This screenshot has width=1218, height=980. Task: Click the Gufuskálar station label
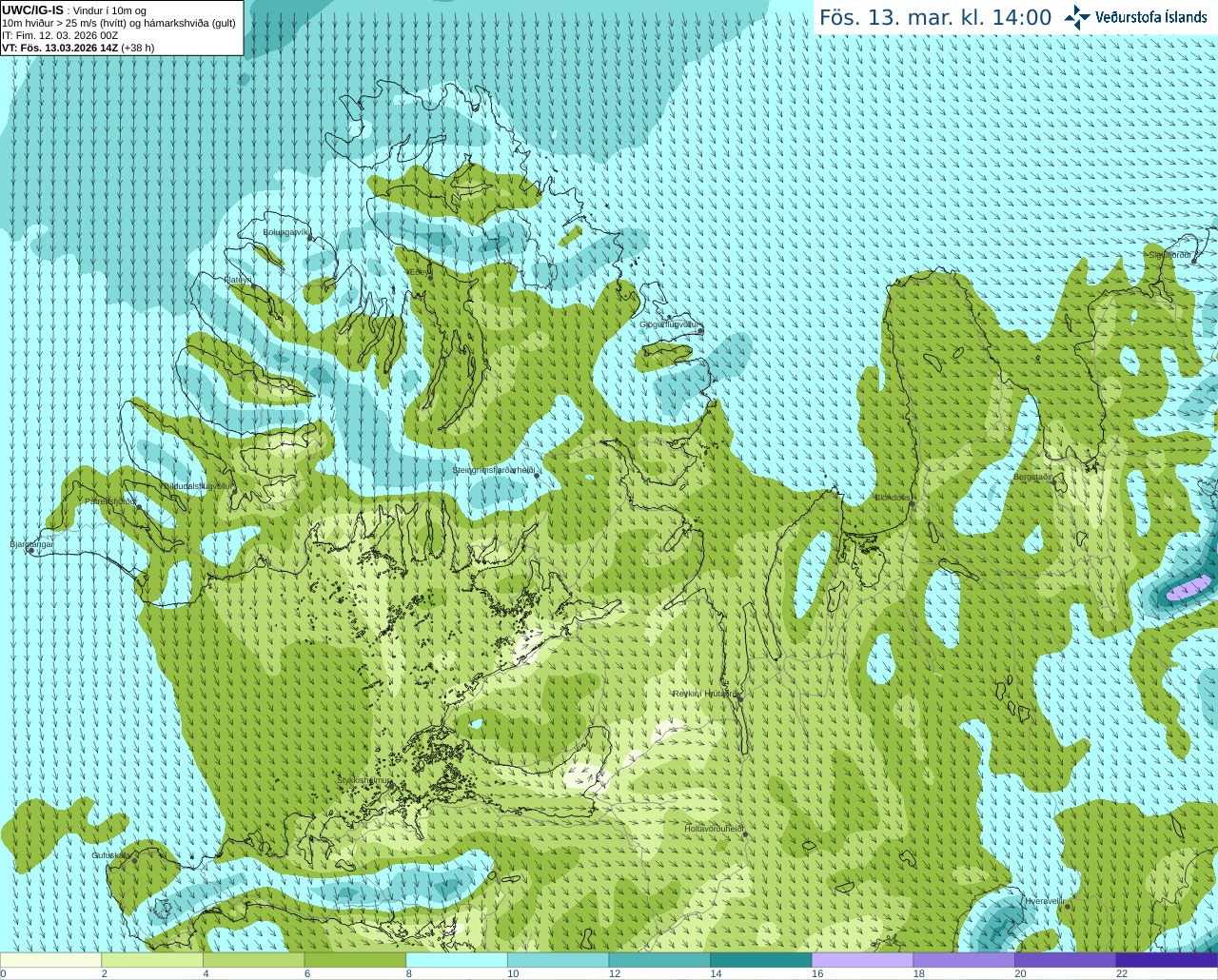(111, 855)
